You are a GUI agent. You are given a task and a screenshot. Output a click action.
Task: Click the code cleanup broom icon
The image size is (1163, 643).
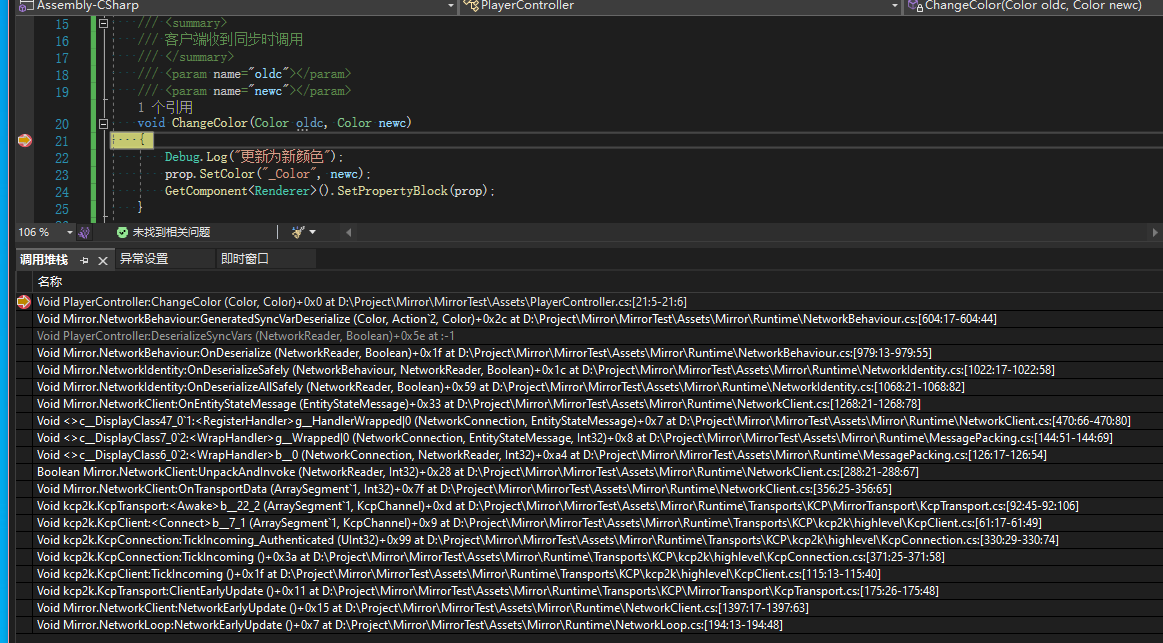click(297, 232)
